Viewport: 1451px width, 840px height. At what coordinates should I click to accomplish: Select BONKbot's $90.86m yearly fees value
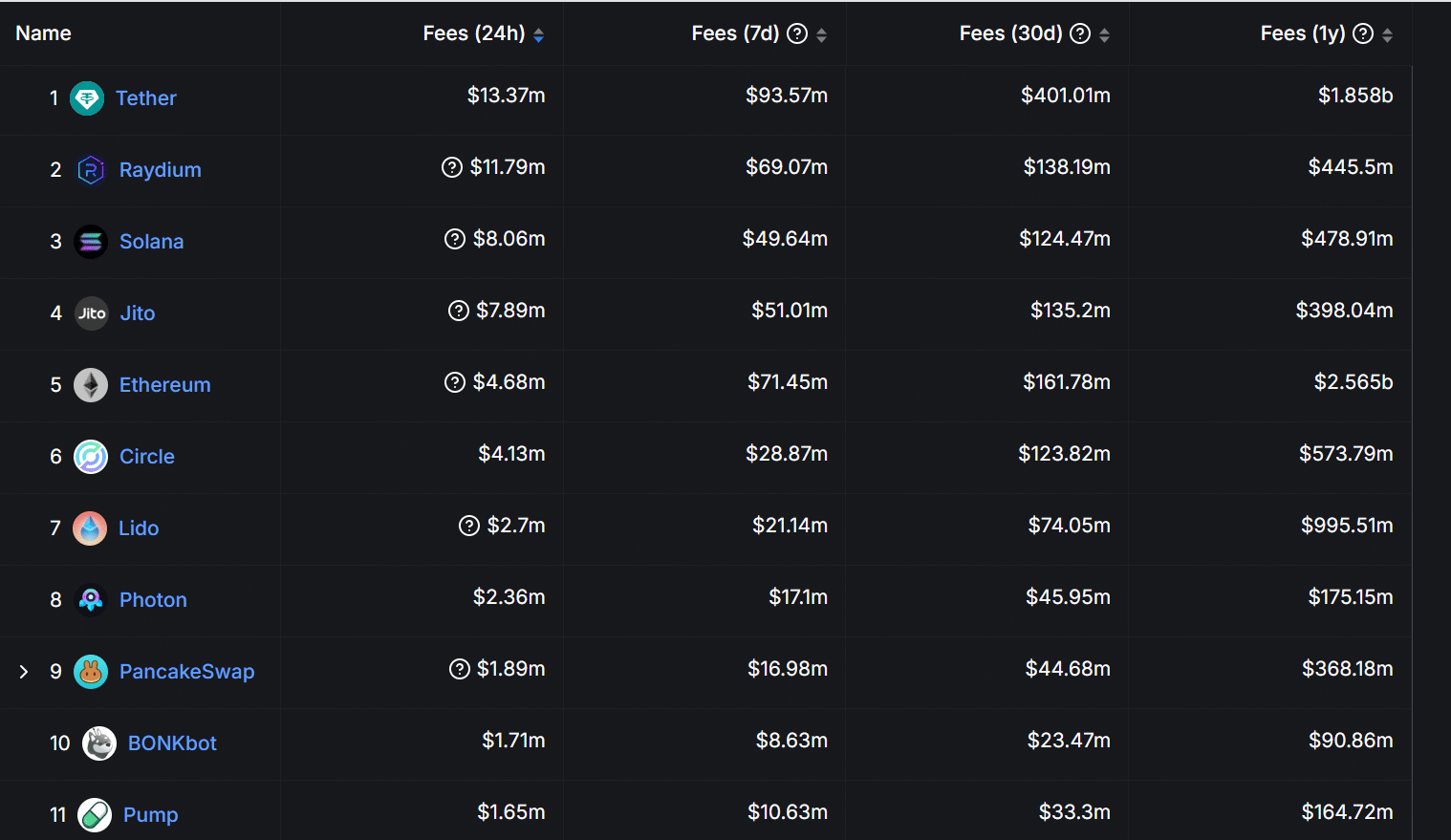pyautogui.click(x=1351, y=741)
